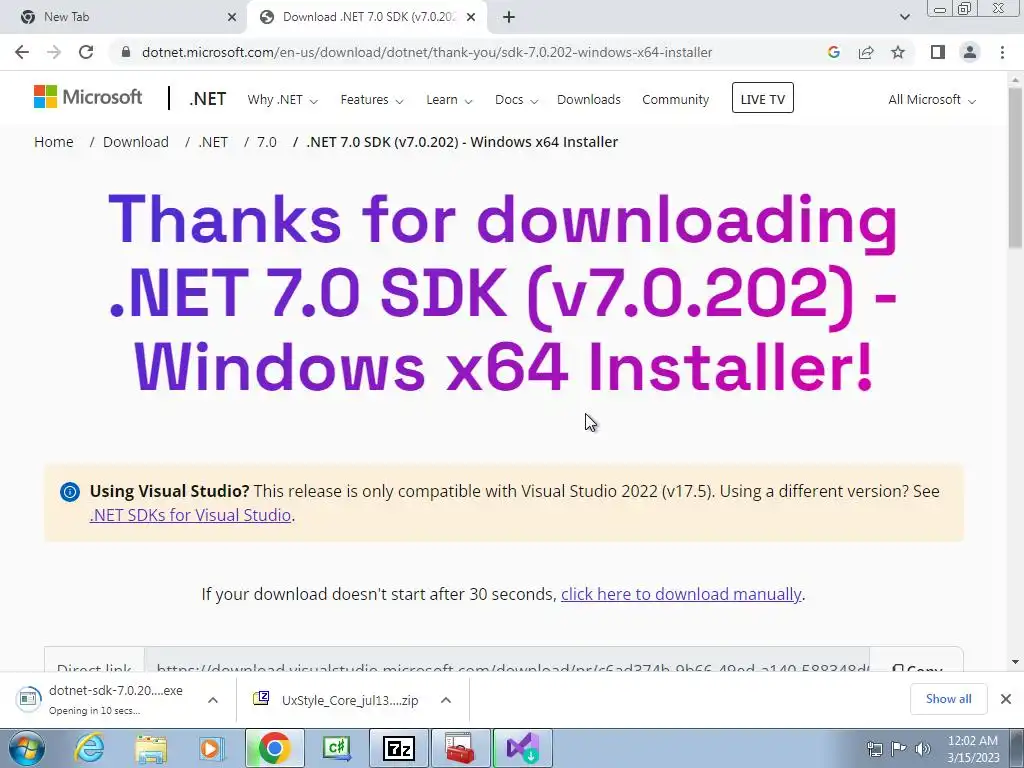Expand the Why .NET menu
1024x768 pixels.
point(282,99)
